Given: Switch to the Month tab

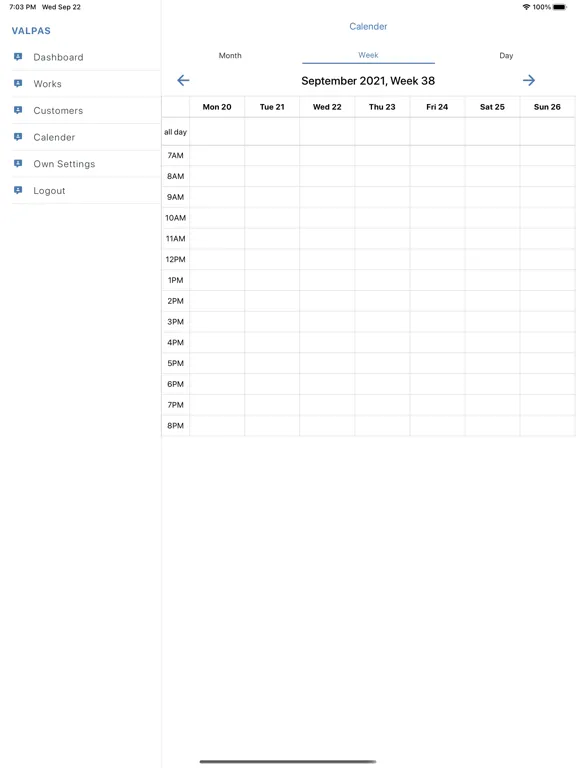Looking at the screenshot, I should coord(230,55).
